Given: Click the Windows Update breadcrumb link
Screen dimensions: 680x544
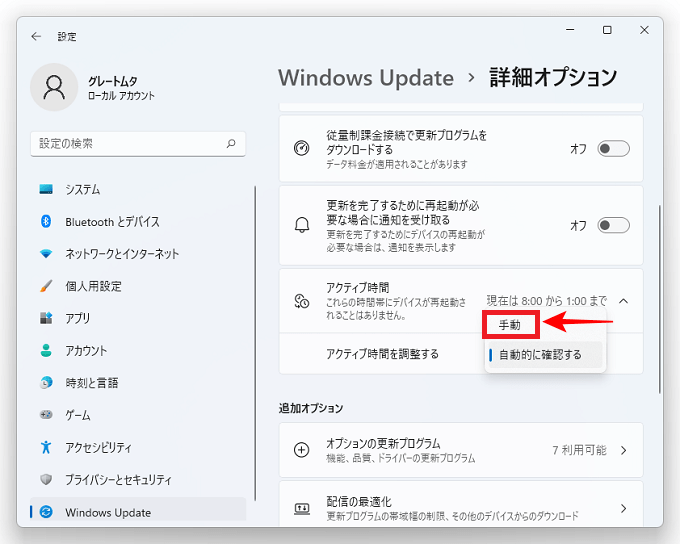Looking at the screenshot, I should coord(366,78).
